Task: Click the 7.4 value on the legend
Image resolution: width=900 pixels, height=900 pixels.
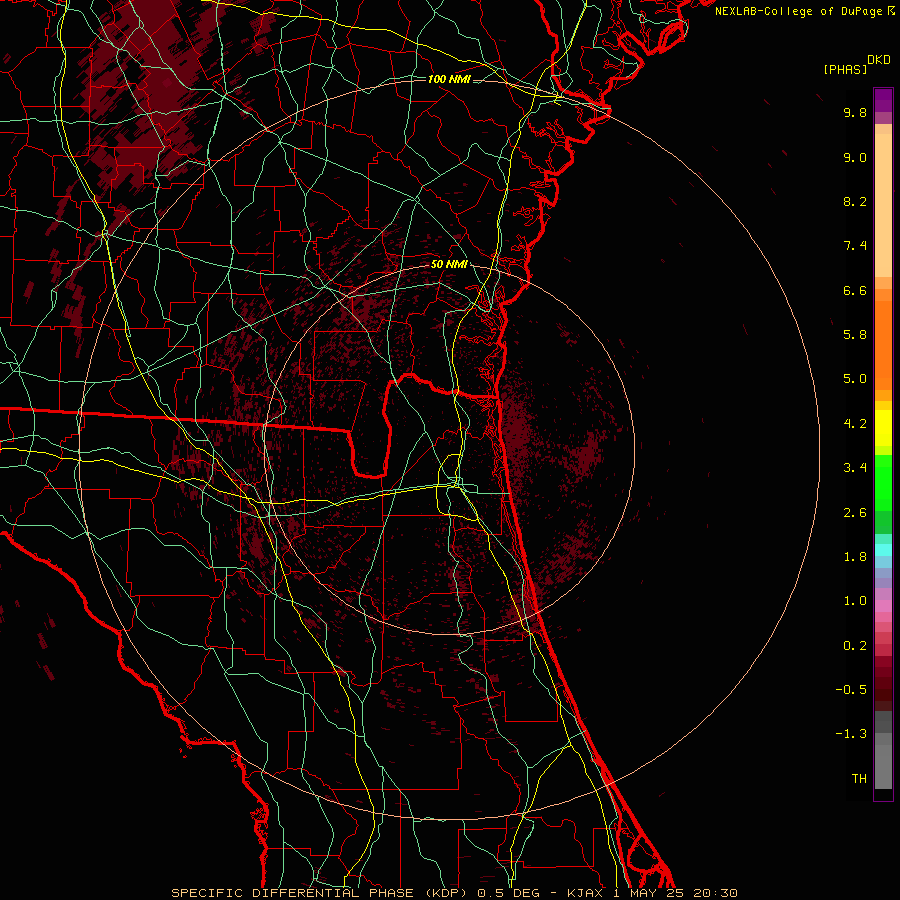Action: (855, 246)
